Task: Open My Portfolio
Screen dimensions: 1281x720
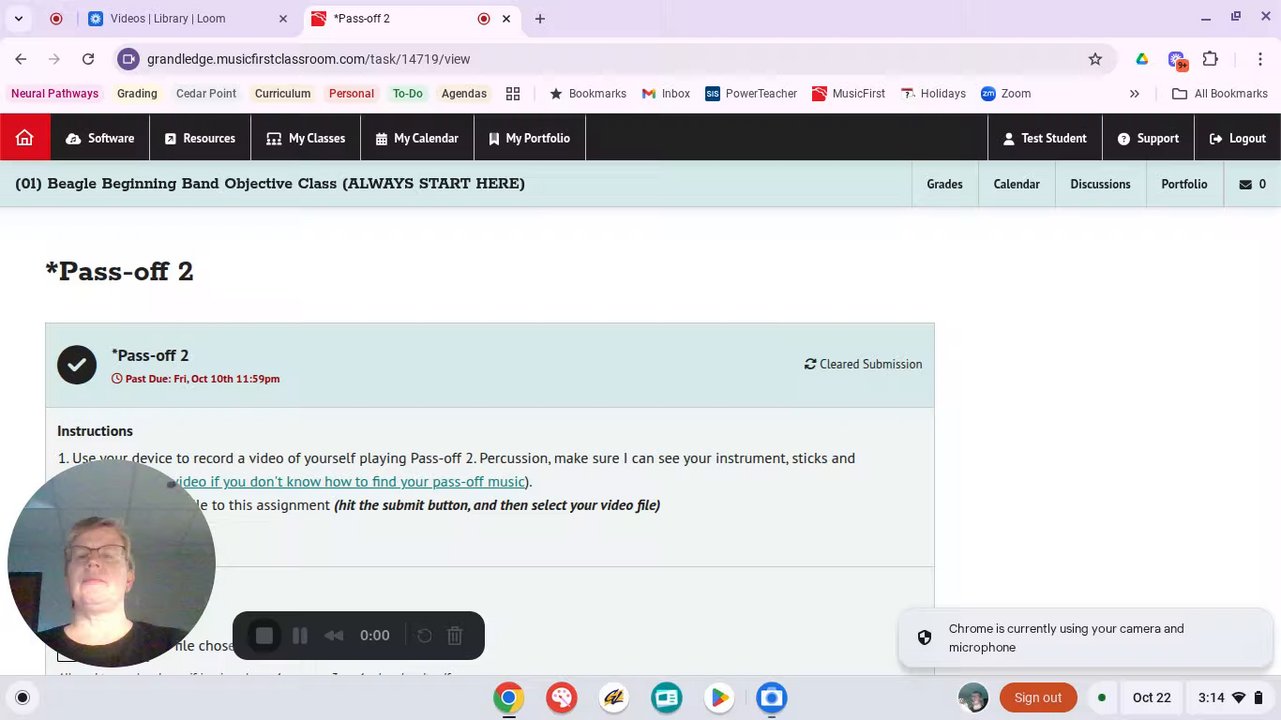Action: click(x=529, y=138)
